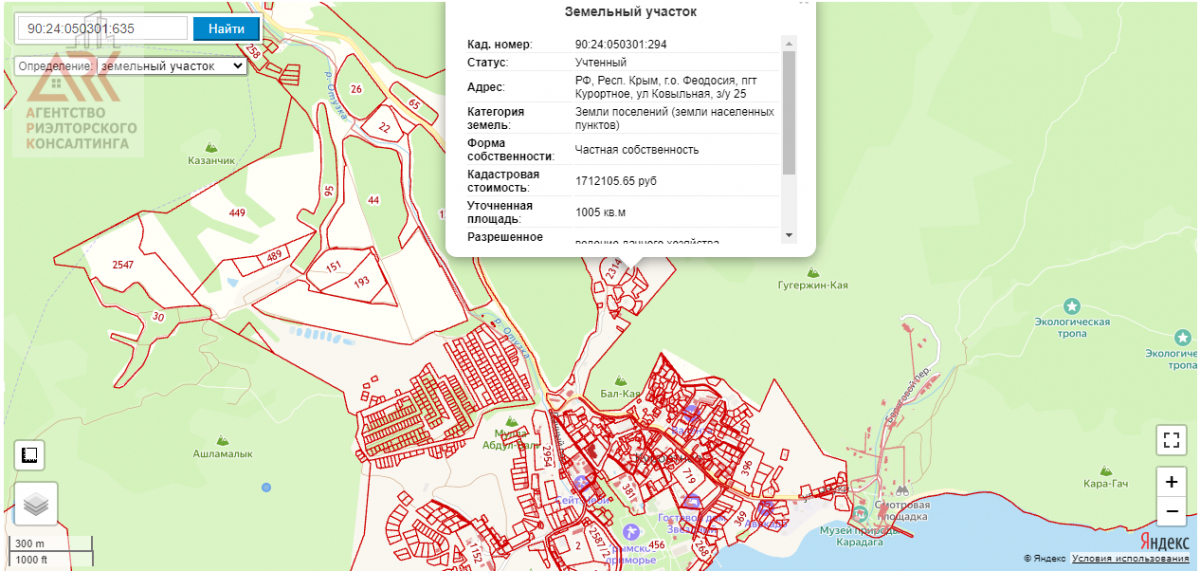Open the map layers switcher
This screenshot has width=1200, height=571.
(x=36, y=504)
